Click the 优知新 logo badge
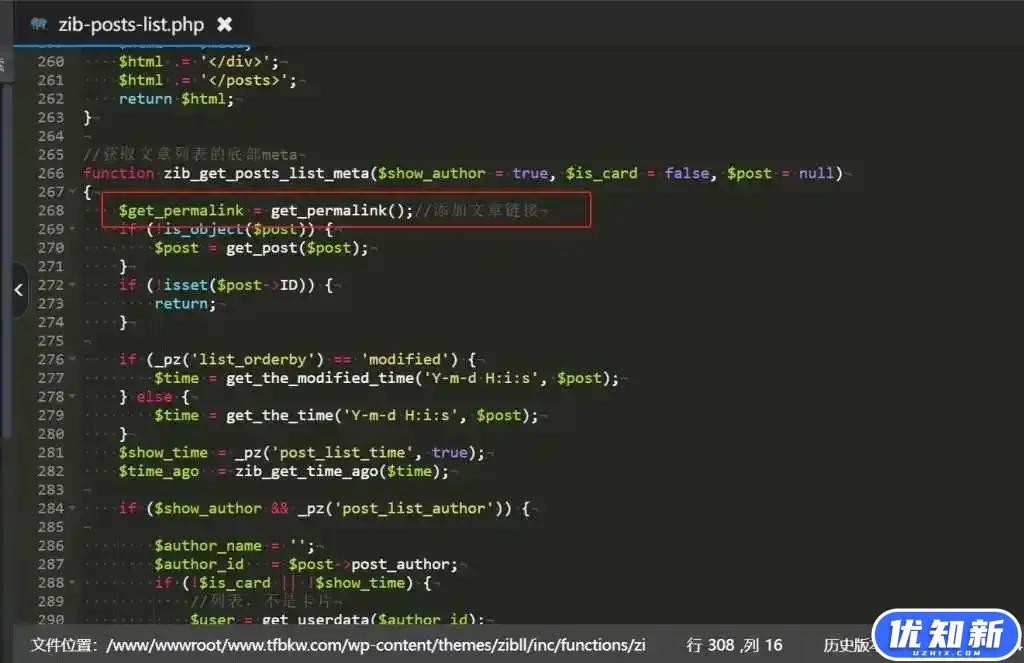Viewport: 1024px width, 663px height. pos(945,635)
